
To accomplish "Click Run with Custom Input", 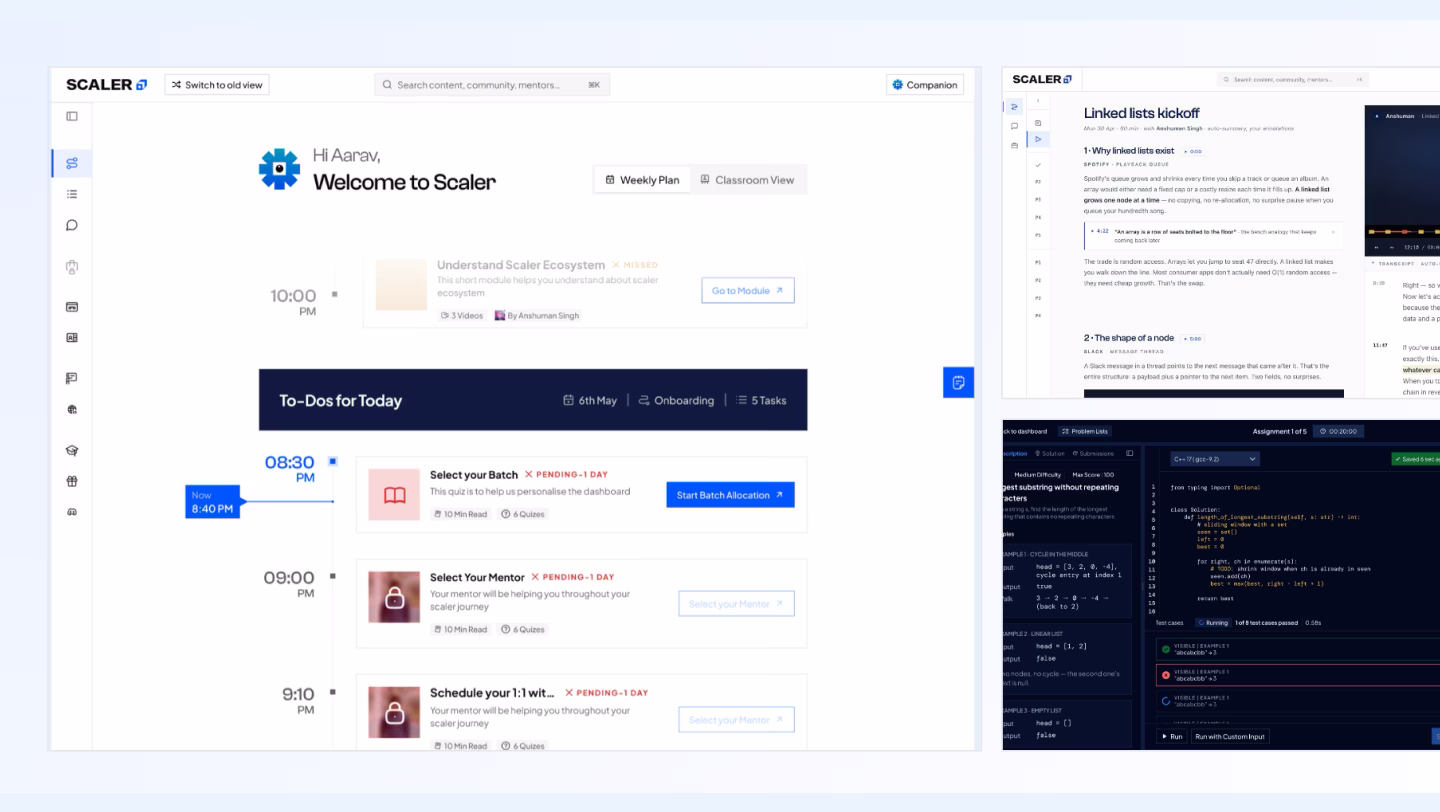I will [1230, 736].
